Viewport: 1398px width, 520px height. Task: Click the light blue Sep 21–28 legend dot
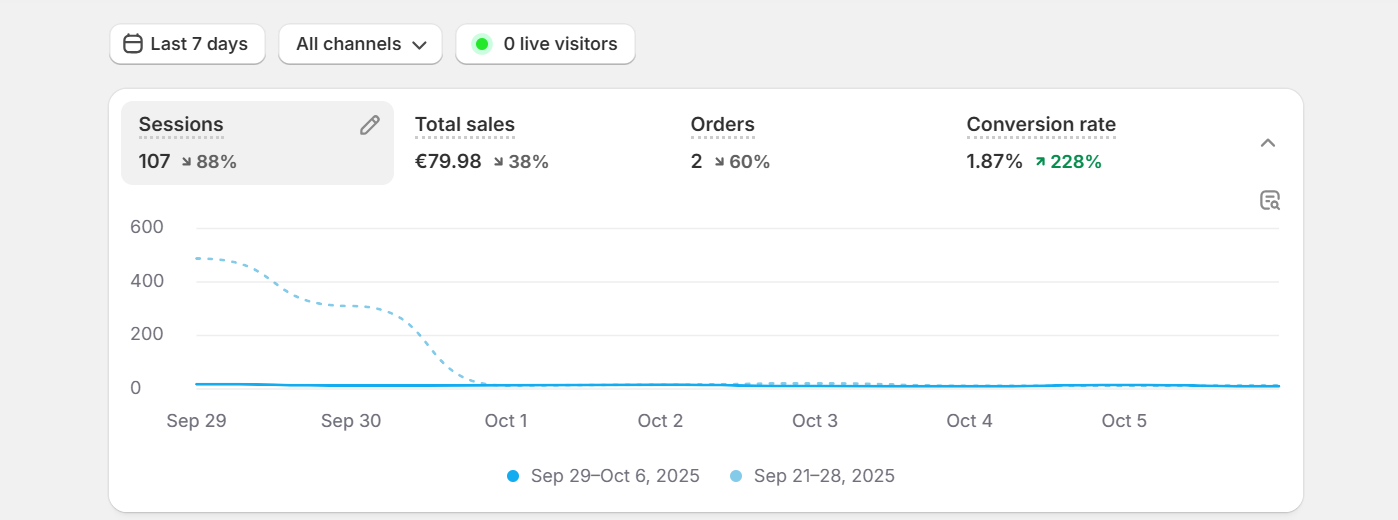pyautogui.click(x=737, y=476)
